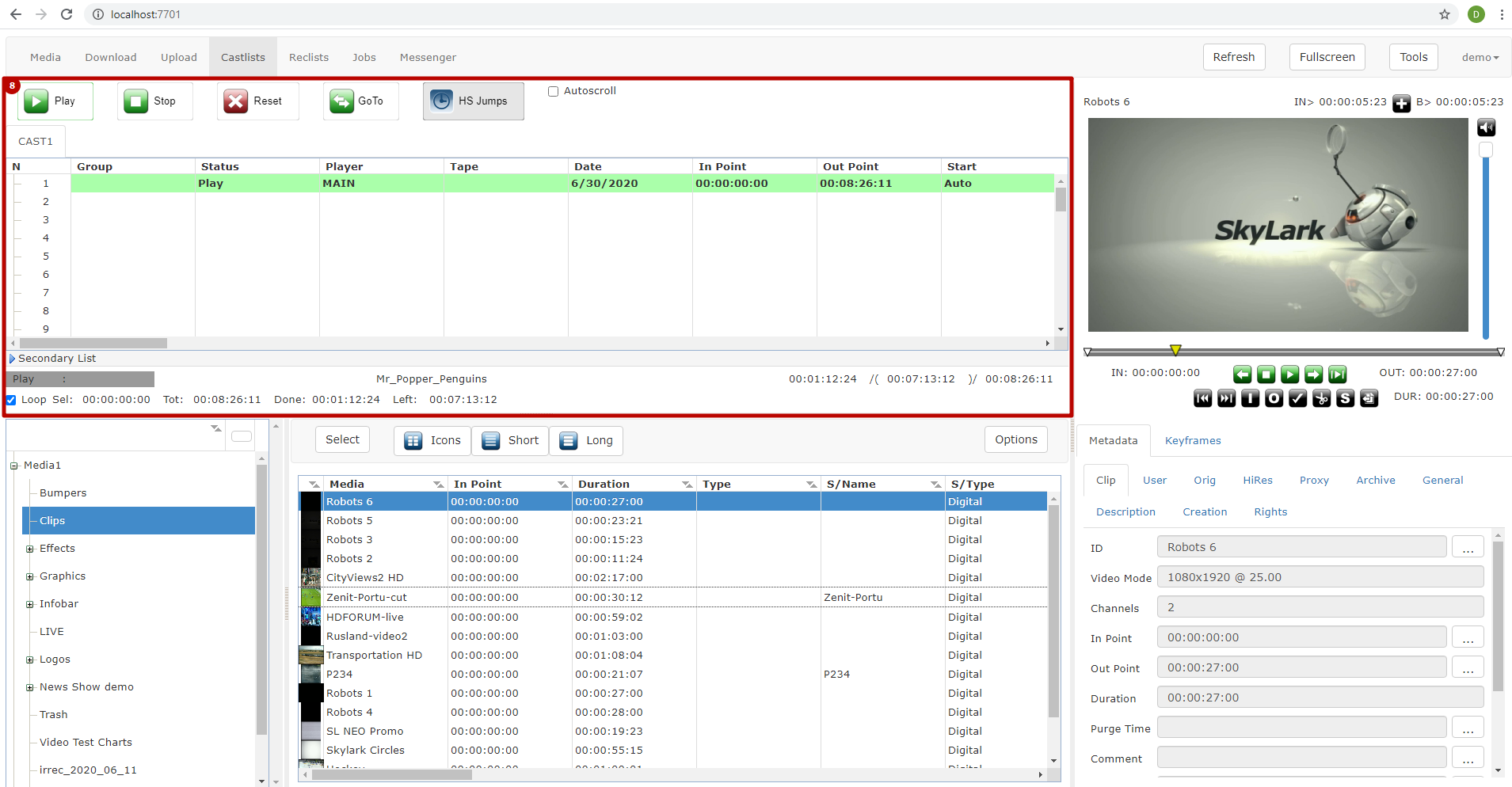The image size is (1512, 787).
Task: Stop the castlist playback
Action: click(x=155, y=101)
